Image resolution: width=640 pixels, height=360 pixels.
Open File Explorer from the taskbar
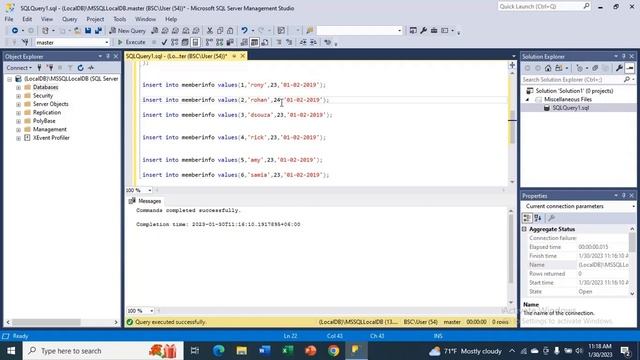241,351
